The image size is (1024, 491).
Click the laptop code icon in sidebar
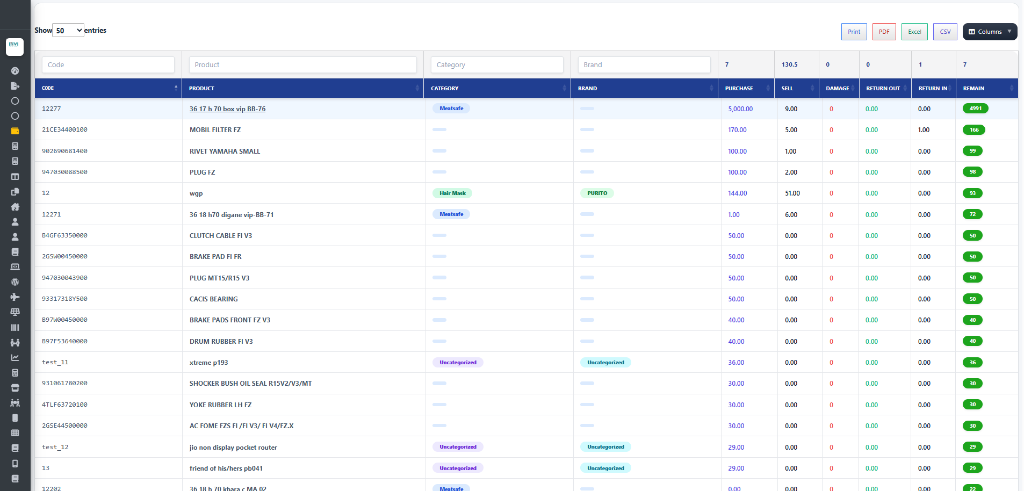click(15, 266)
